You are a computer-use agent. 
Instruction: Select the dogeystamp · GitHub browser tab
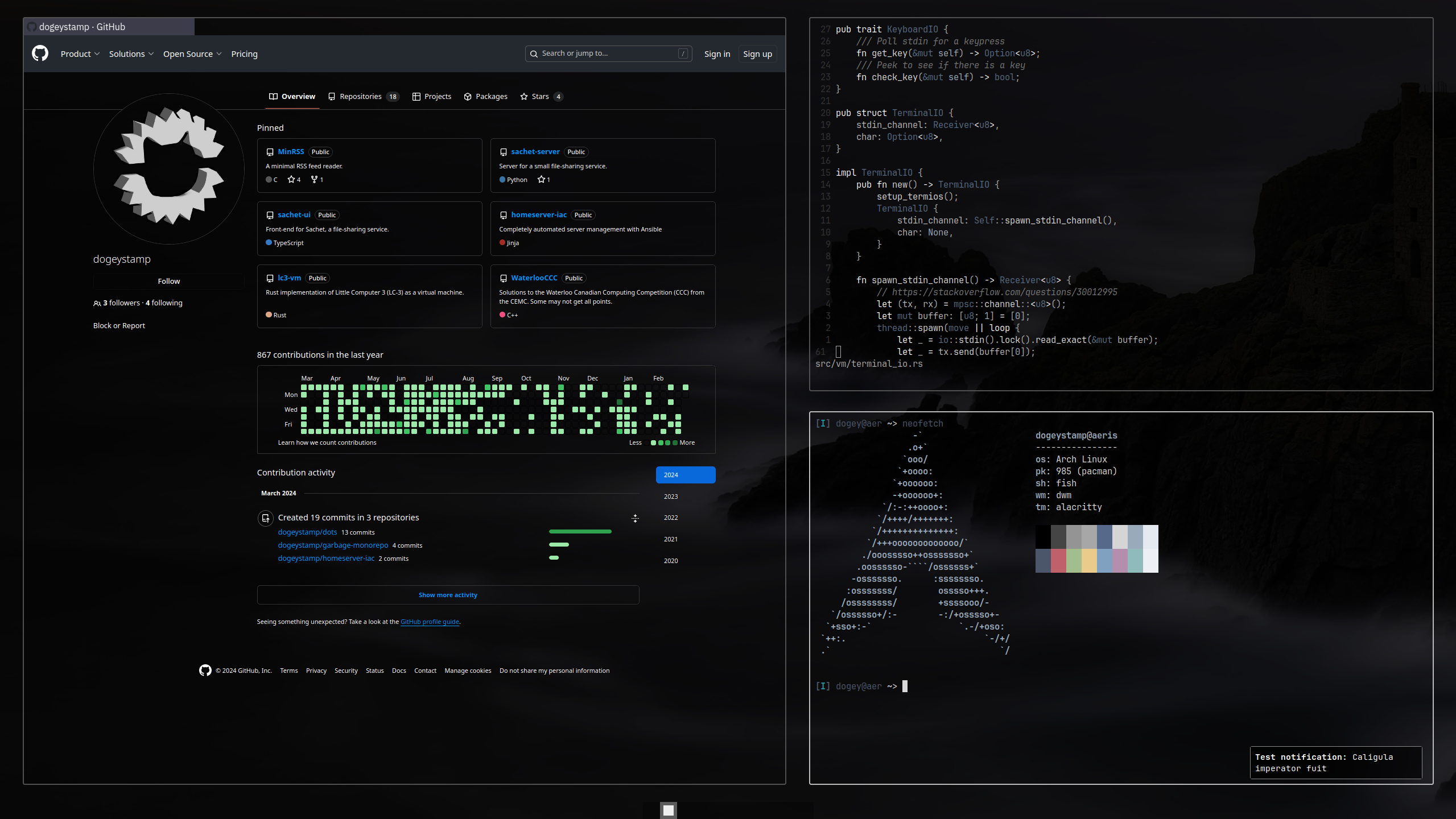(109, 27)
